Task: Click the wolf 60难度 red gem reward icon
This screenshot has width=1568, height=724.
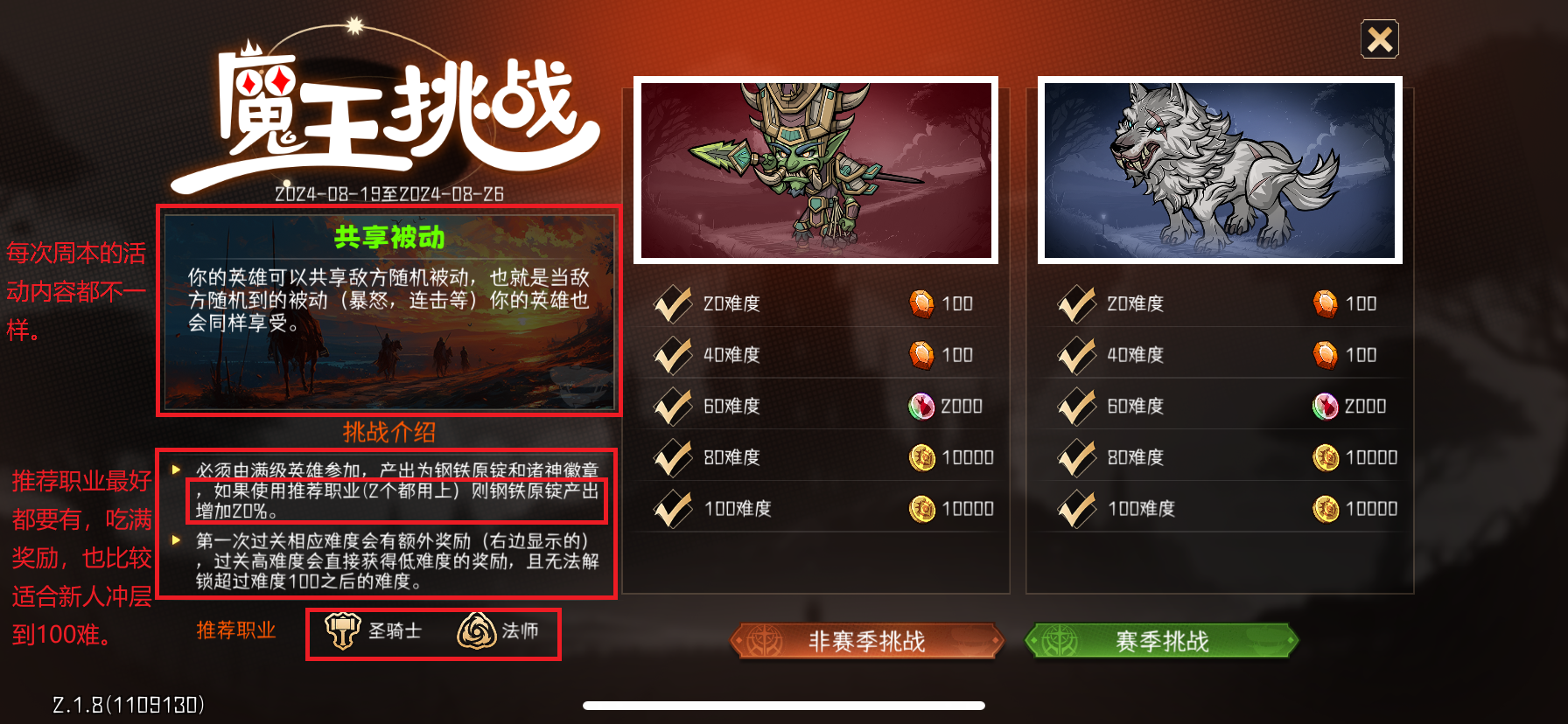Action: (x=1325, y=406)
